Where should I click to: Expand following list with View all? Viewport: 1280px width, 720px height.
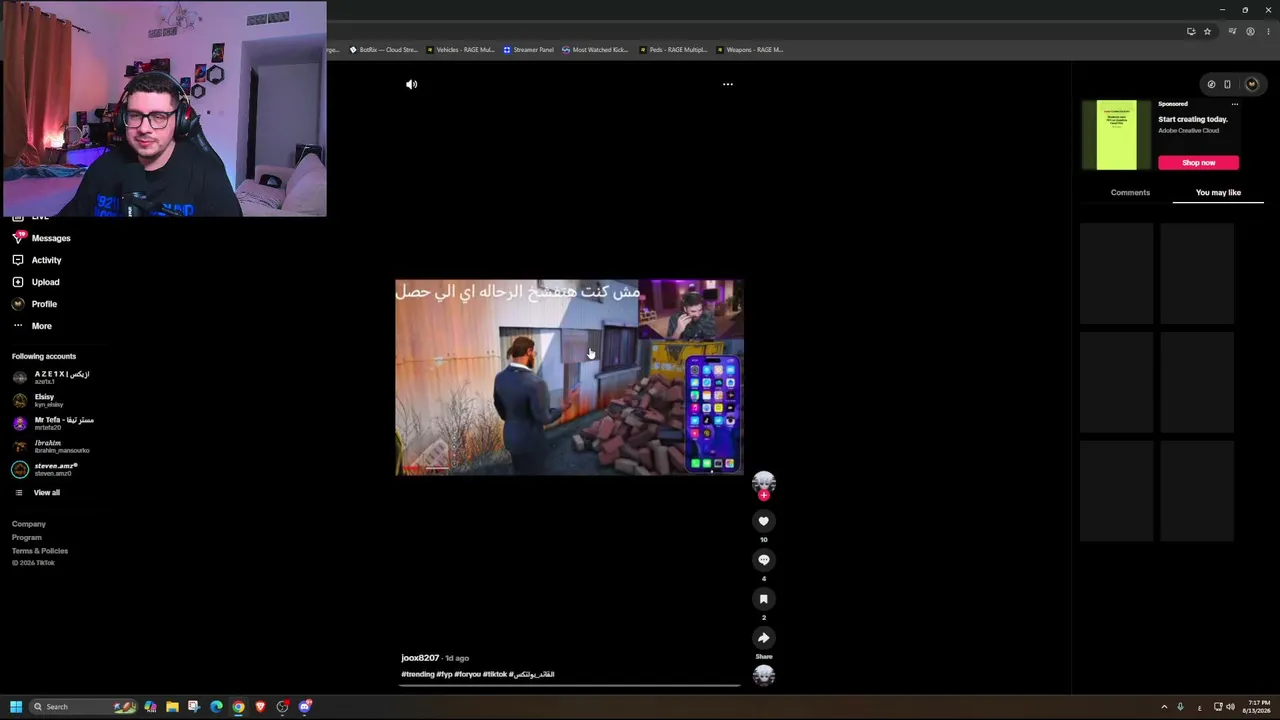37,493
